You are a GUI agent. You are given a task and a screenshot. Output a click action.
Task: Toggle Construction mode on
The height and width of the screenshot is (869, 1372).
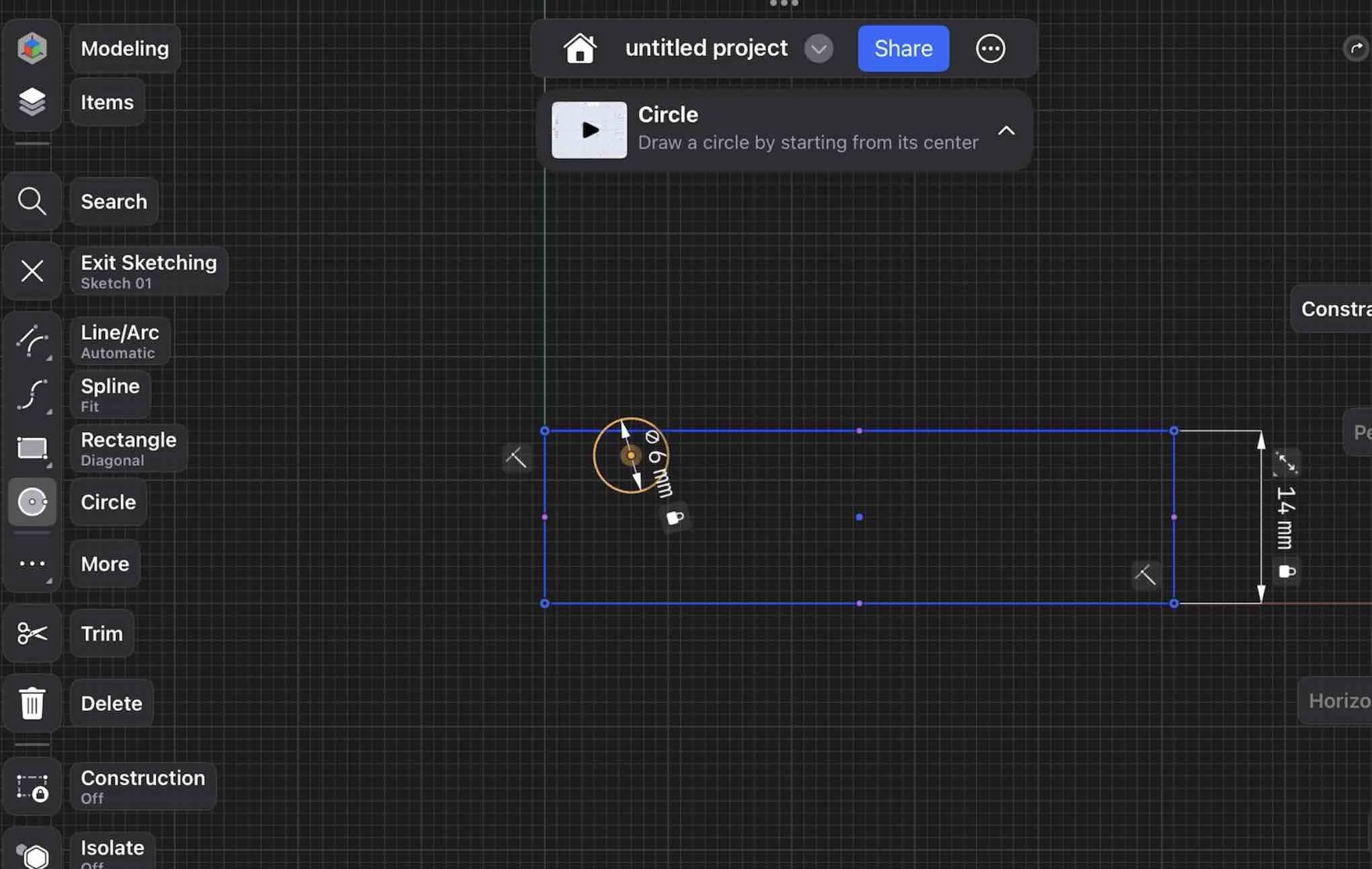[32, 786]
